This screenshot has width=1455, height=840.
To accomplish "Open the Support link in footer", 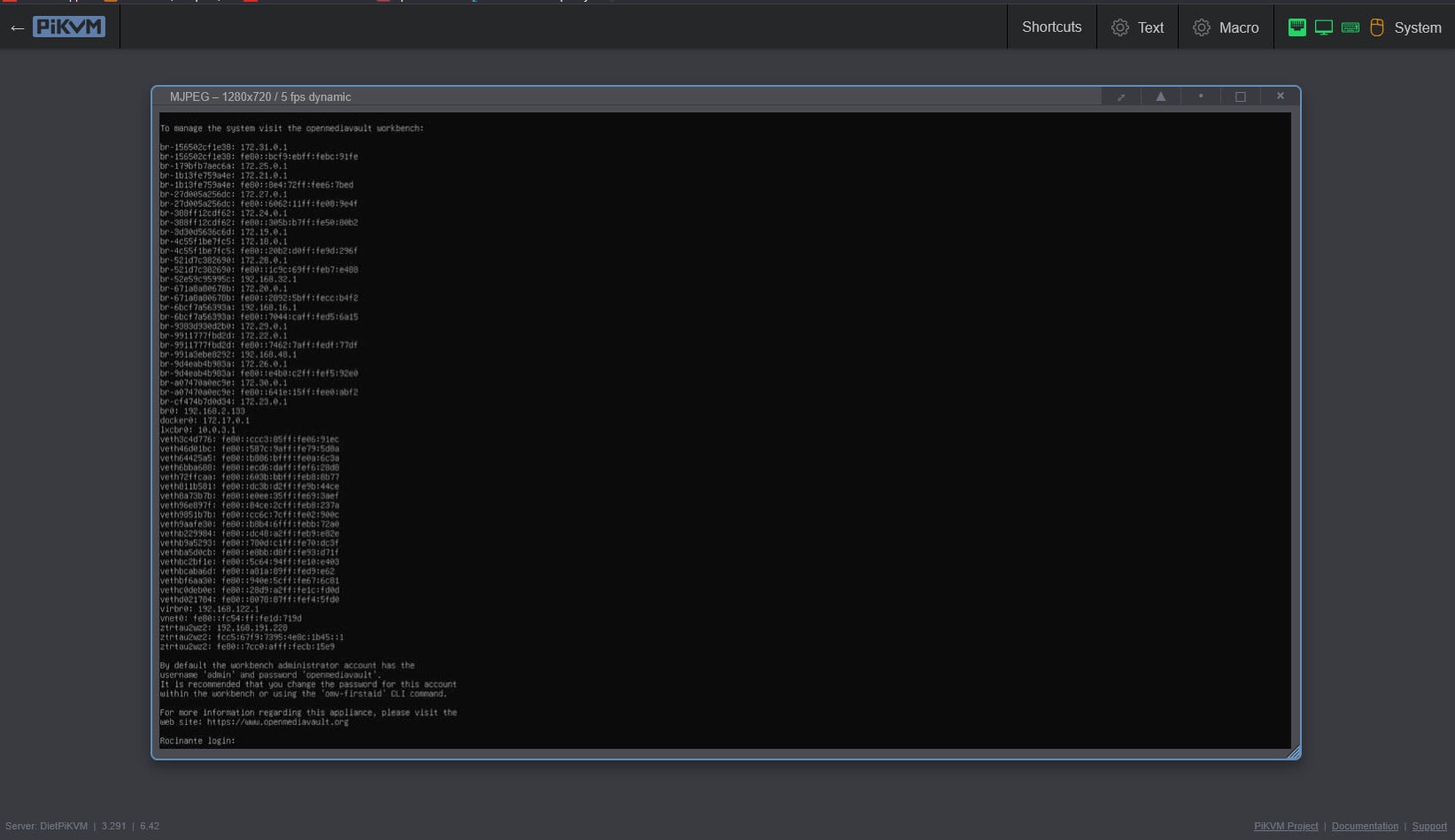I will click(x=1428, y=826).
